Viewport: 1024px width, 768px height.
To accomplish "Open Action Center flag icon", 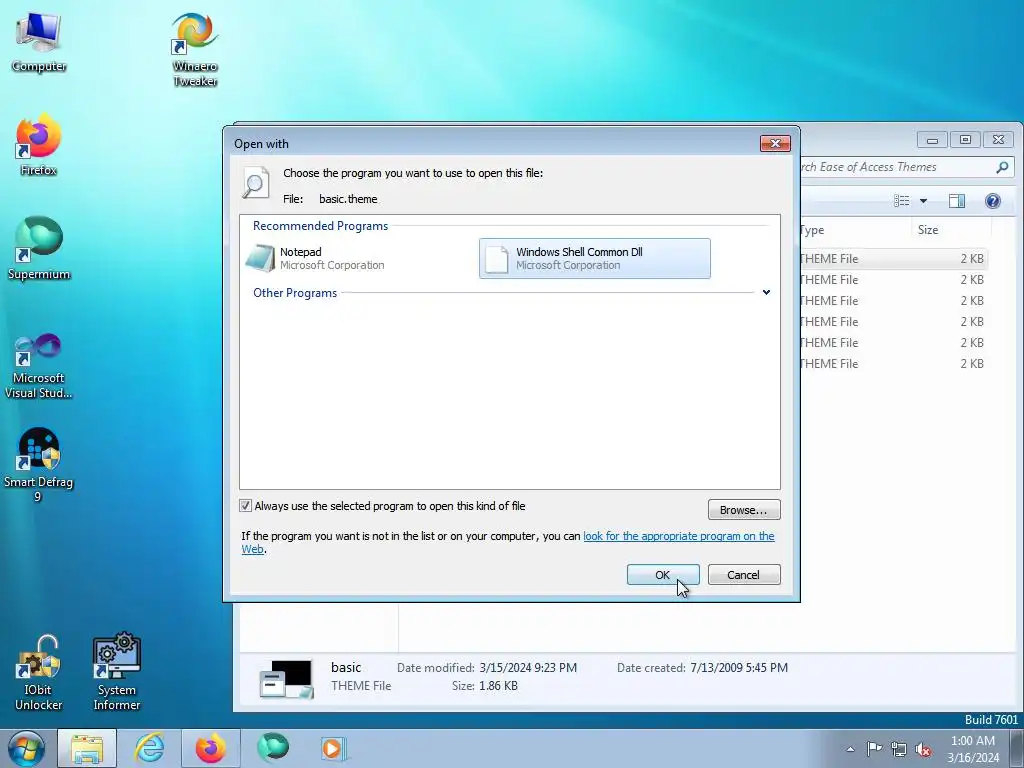I will [874, 749].
